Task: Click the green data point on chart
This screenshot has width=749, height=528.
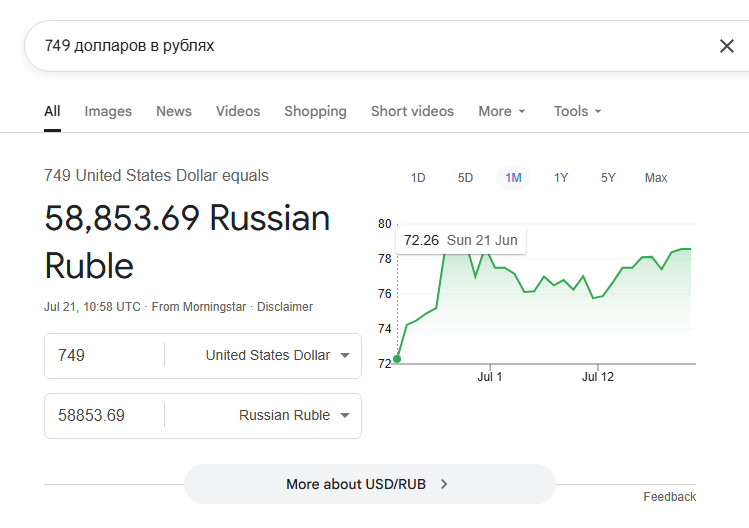Action: pos(397,359)
